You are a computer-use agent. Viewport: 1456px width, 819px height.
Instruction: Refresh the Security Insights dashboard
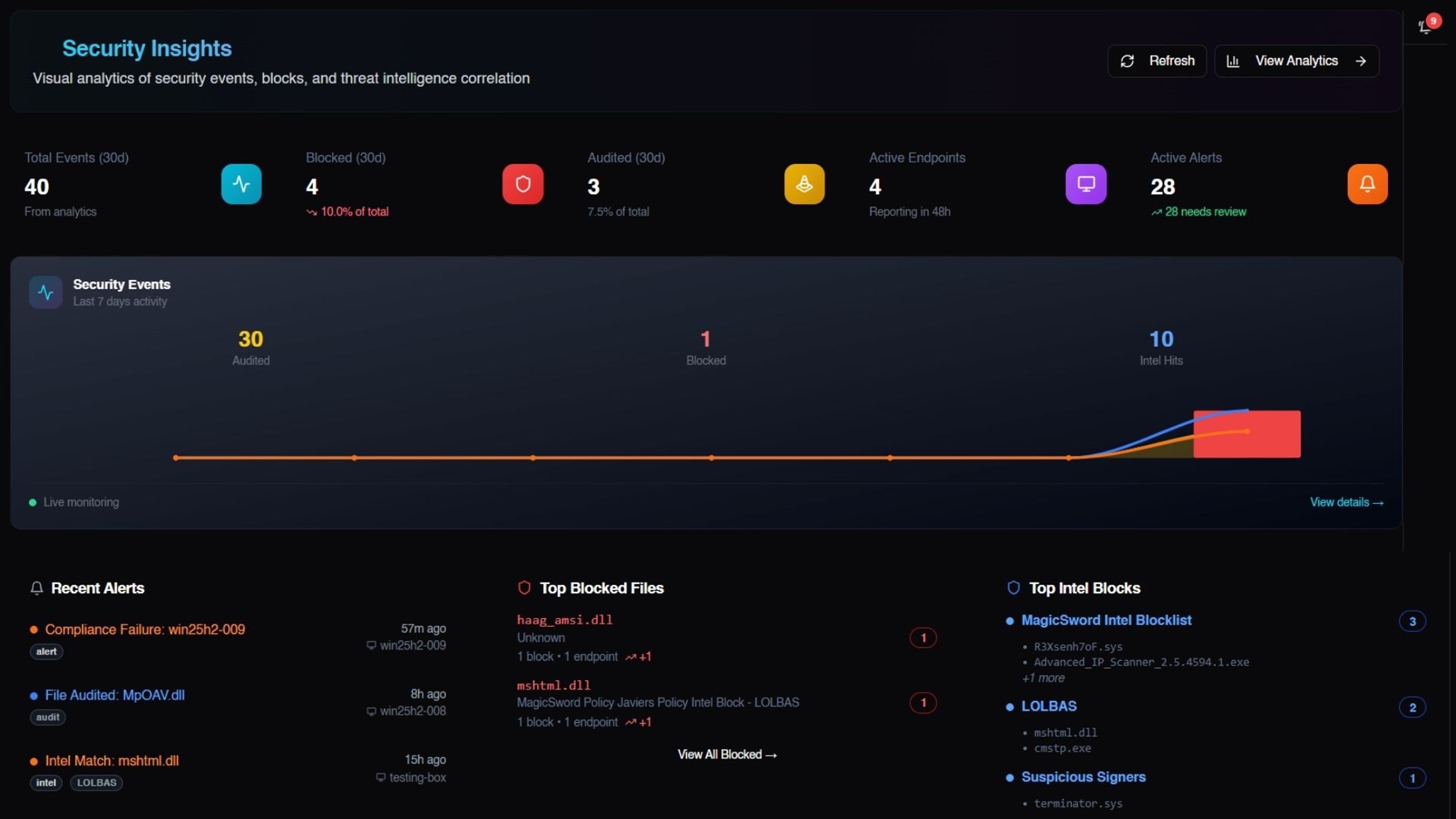[x=1157, y=61]
